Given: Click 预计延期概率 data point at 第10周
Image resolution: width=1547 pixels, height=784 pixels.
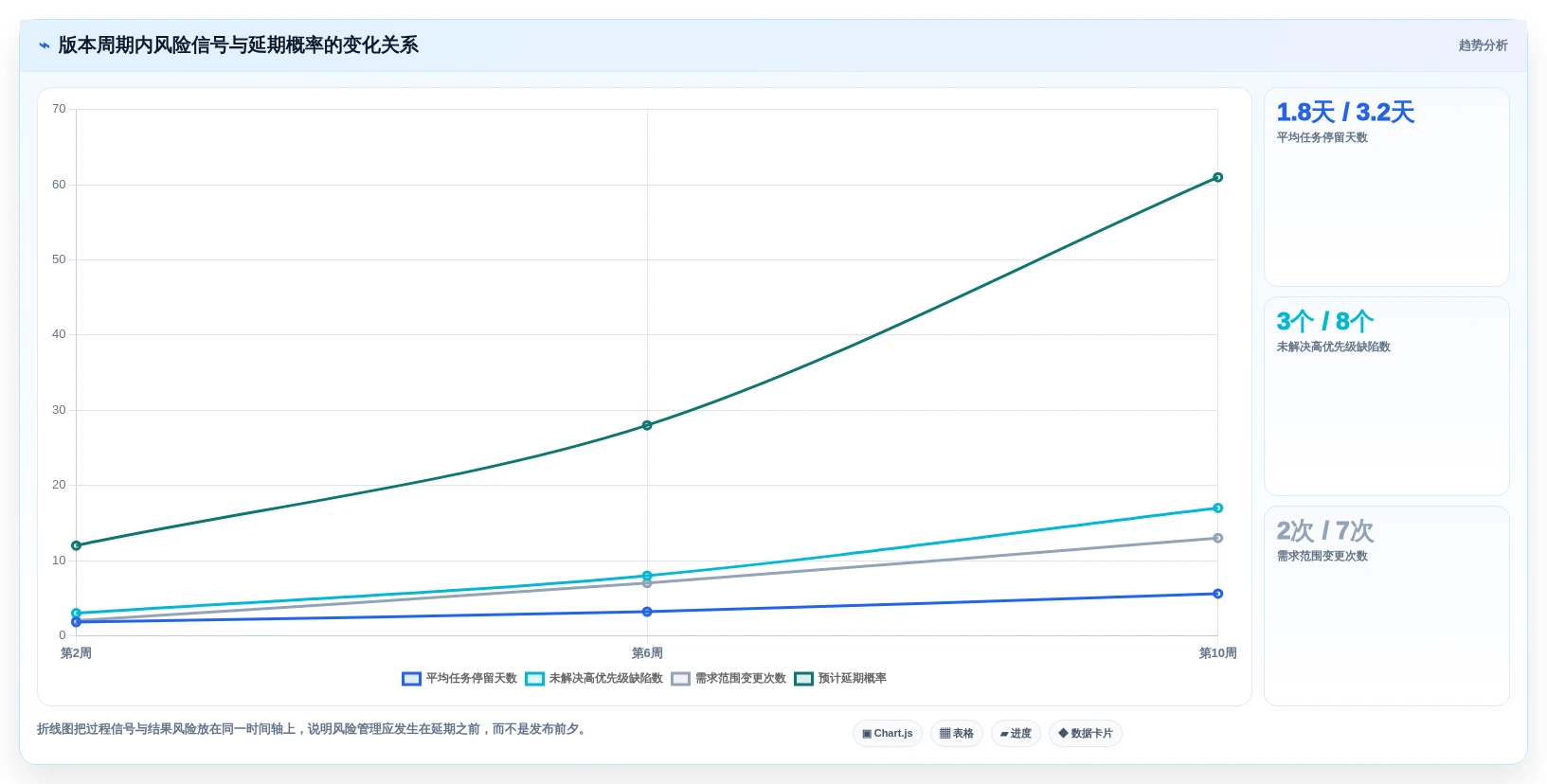Looking at the screenshot, I should point(1218,177).
